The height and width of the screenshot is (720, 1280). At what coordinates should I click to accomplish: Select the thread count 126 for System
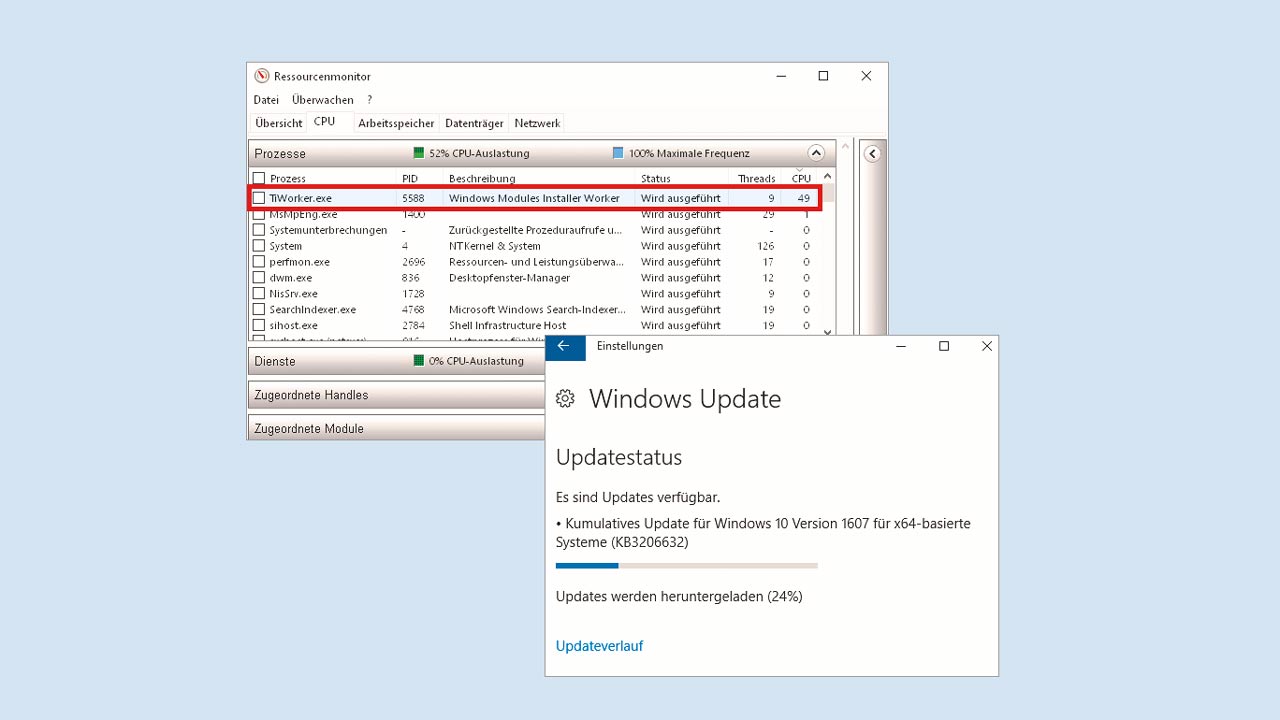tap(765, 246)
